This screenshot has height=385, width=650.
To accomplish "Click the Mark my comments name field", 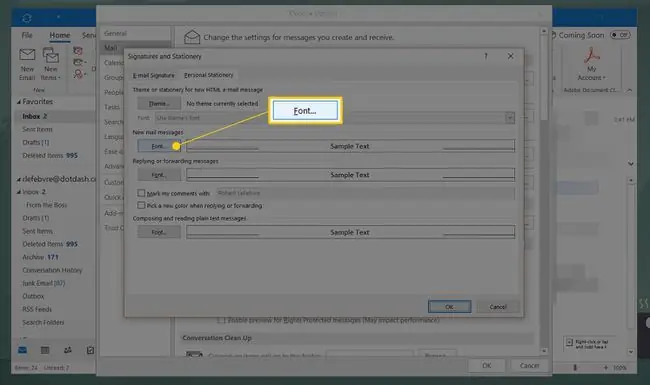I will (x=365, y=193).
